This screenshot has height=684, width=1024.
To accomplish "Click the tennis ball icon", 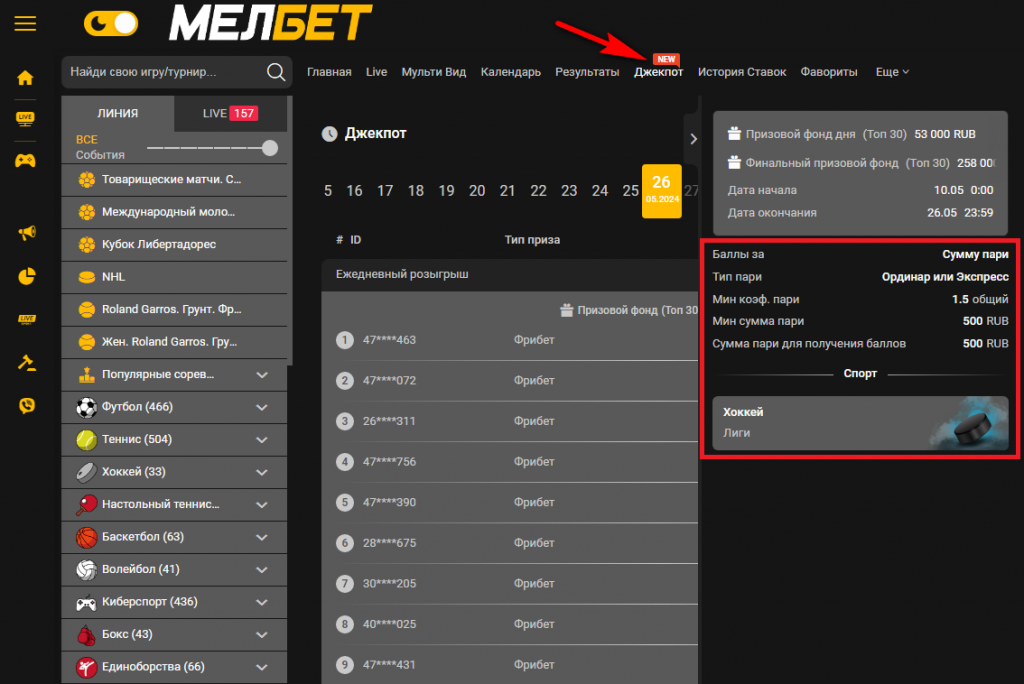I will tap(86, 440).
